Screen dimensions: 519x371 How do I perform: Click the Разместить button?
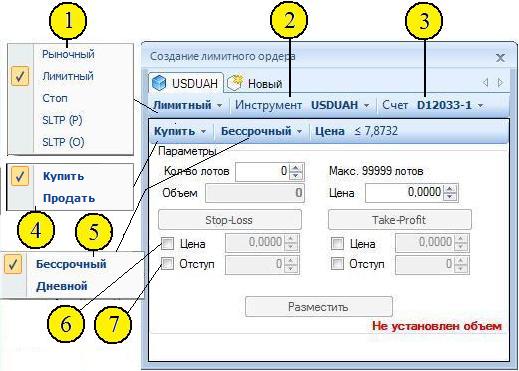pos(319,306)
